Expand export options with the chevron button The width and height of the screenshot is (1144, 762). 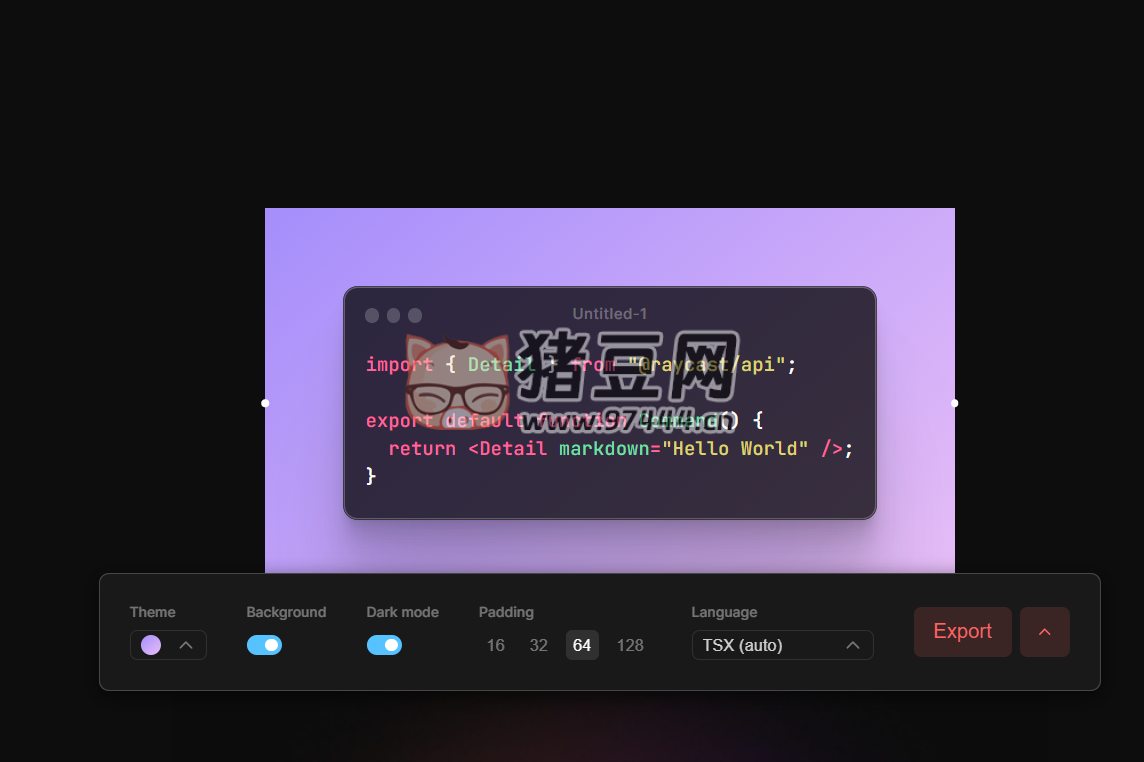point(1045,631)
